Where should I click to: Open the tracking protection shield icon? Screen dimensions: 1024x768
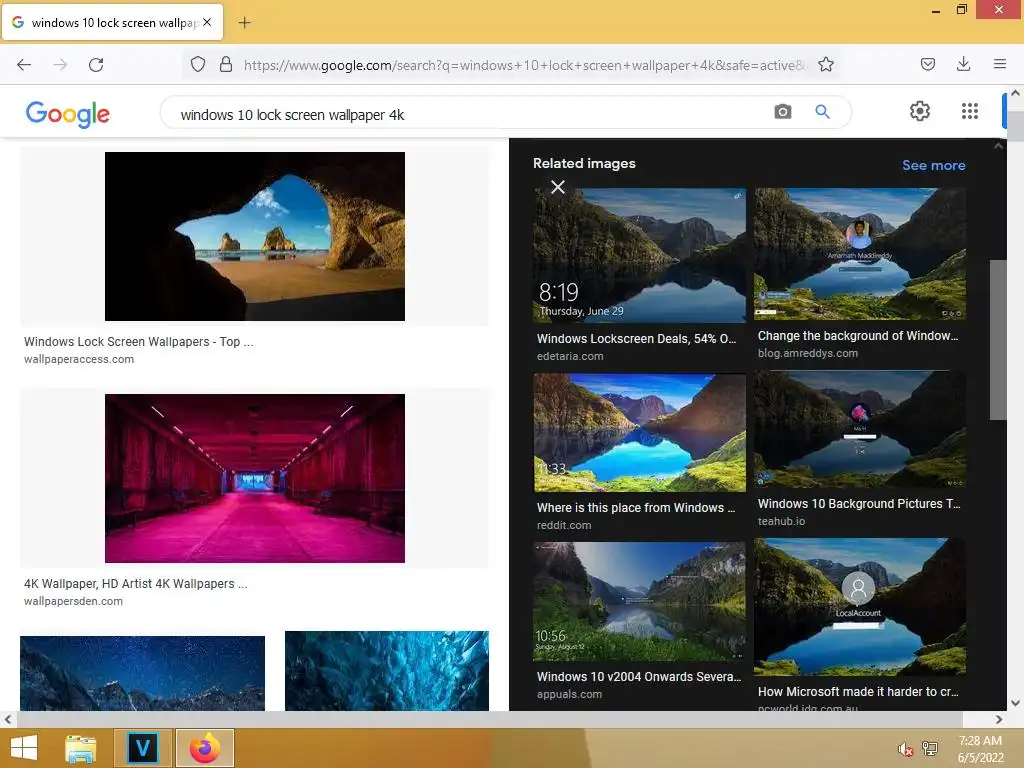tap(198, 65)
